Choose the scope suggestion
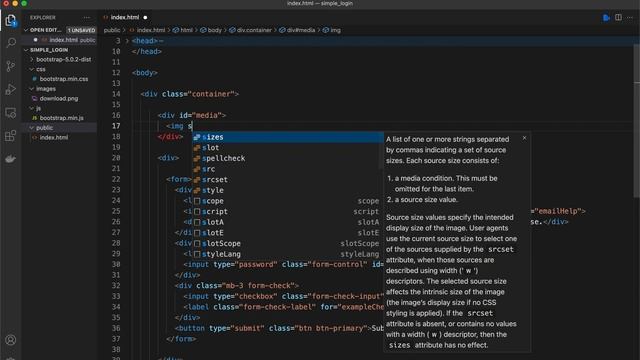640x360 pixels. (x=288, y=201)
